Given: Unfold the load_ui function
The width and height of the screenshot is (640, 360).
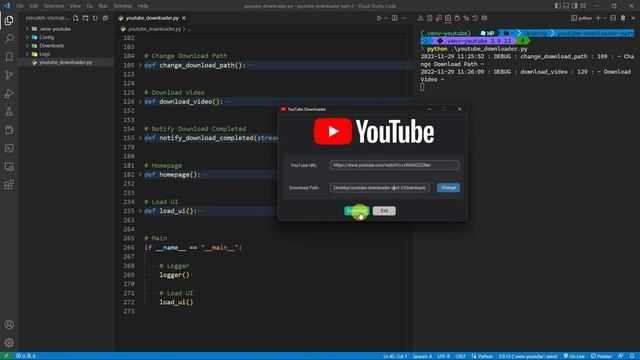Looking at the screenshot, I should click(x=140, y=211).
